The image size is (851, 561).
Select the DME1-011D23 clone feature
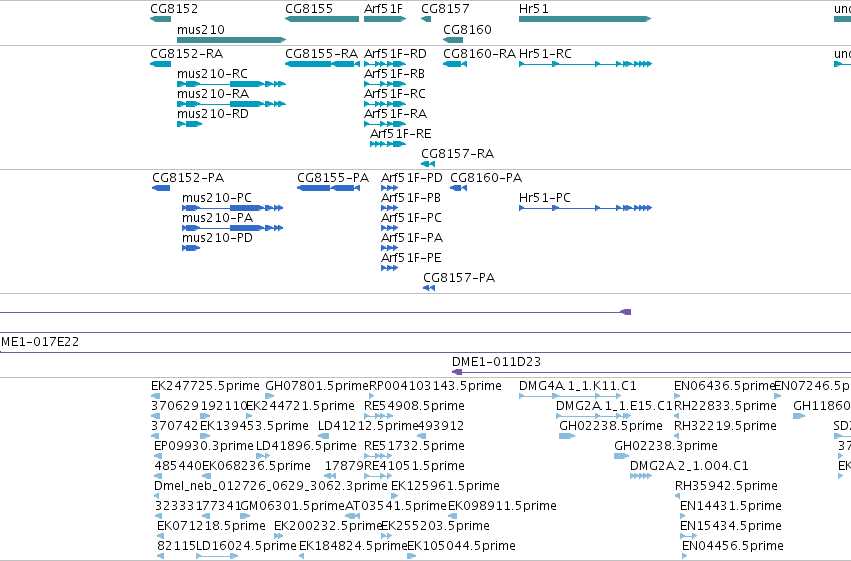tap(651, 372)
